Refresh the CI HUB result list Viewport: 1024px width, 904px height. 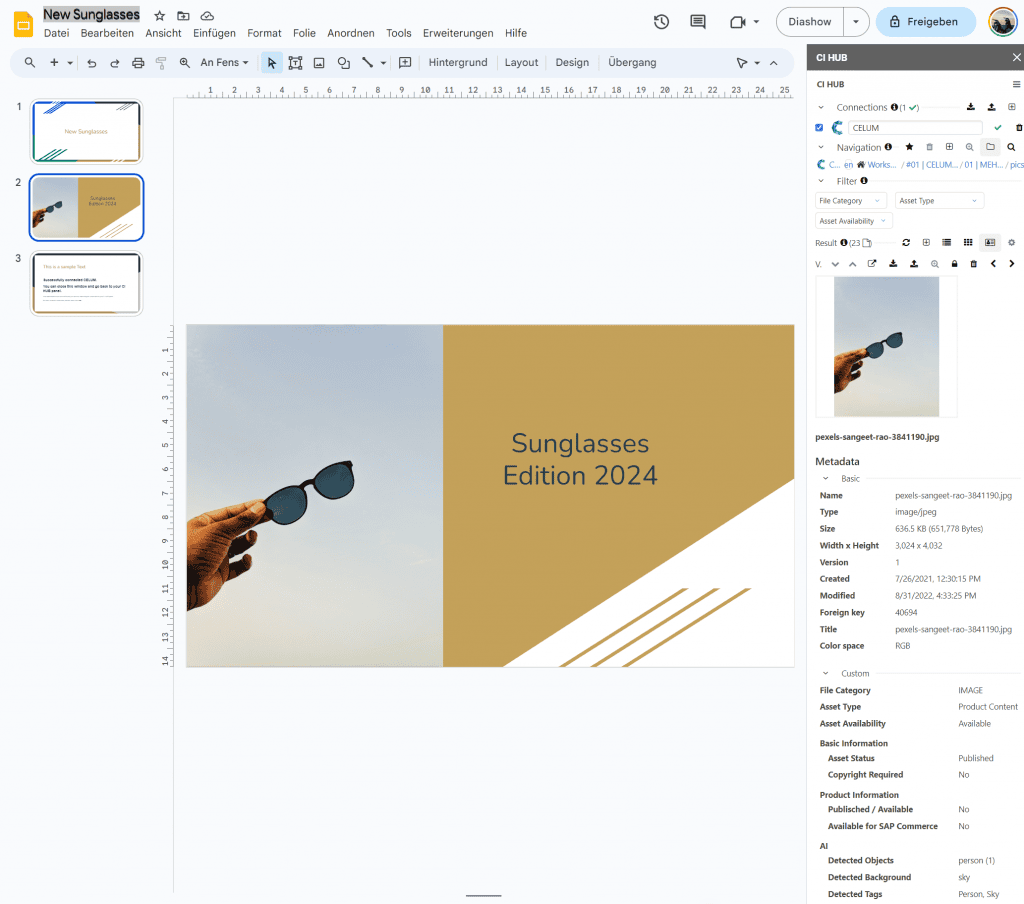[906, 242]
